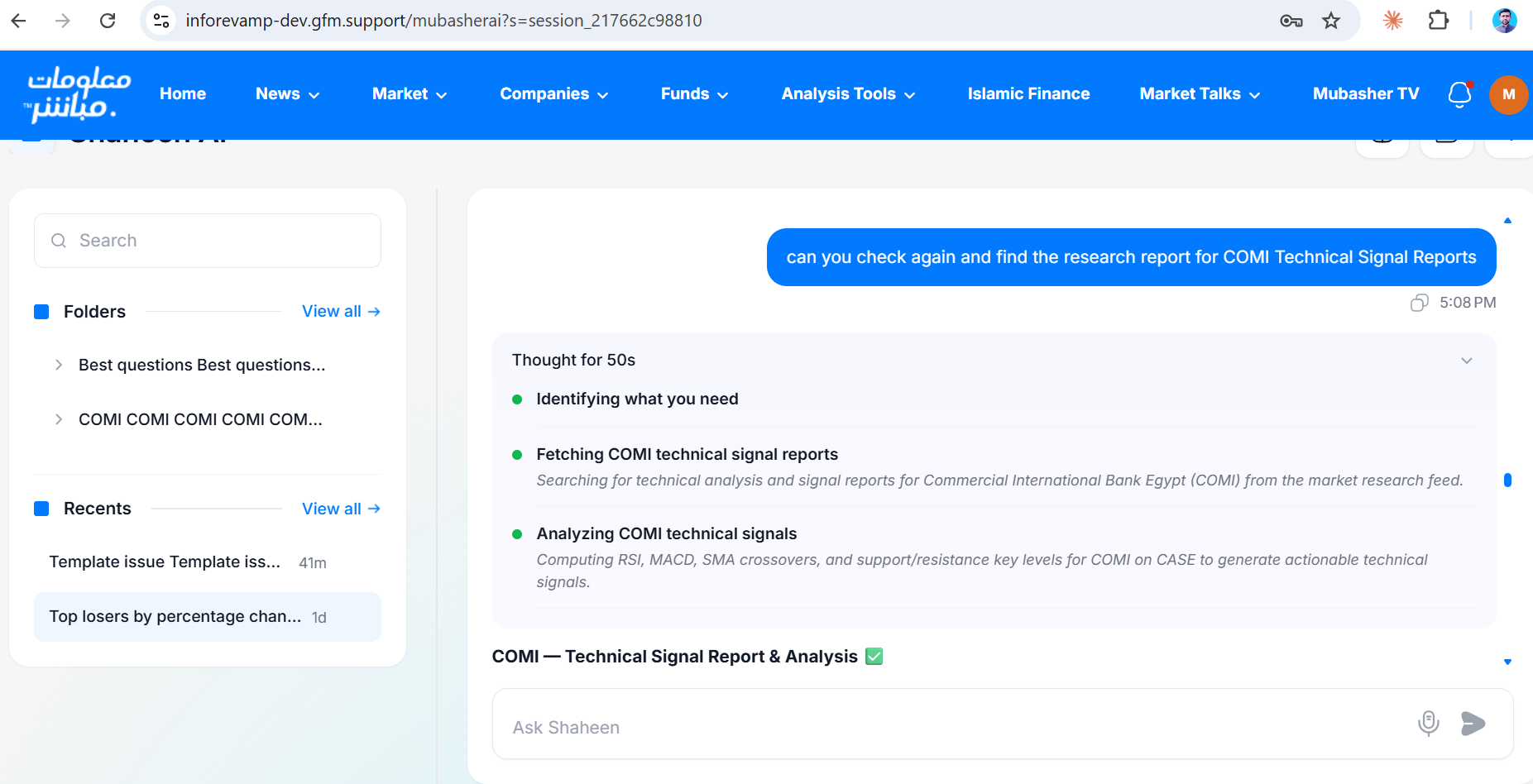The image size is (1533, 784).
Task: Open notifications bell icon
Action: [x=1460, y=94]
